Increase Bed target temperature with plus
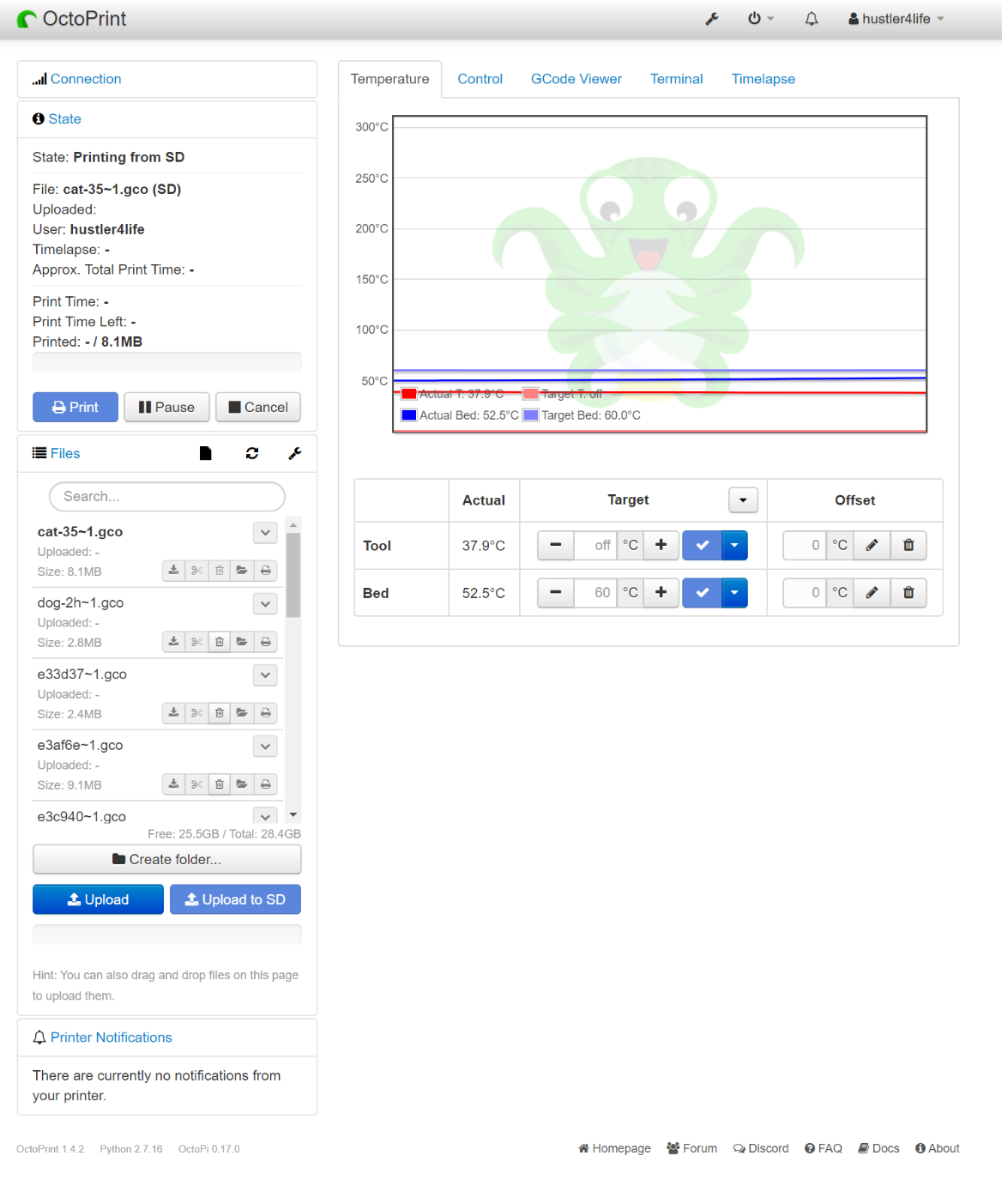The image size is (1002, 1204). click(661, 592)
